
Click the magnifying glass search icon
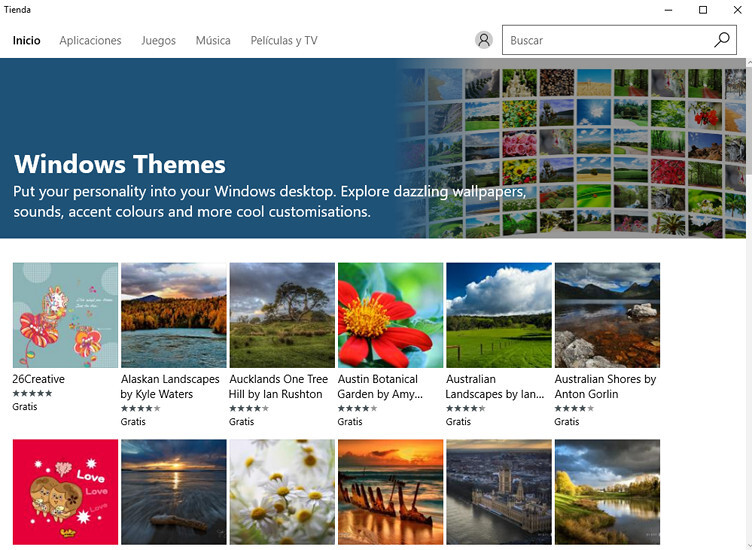721,40
